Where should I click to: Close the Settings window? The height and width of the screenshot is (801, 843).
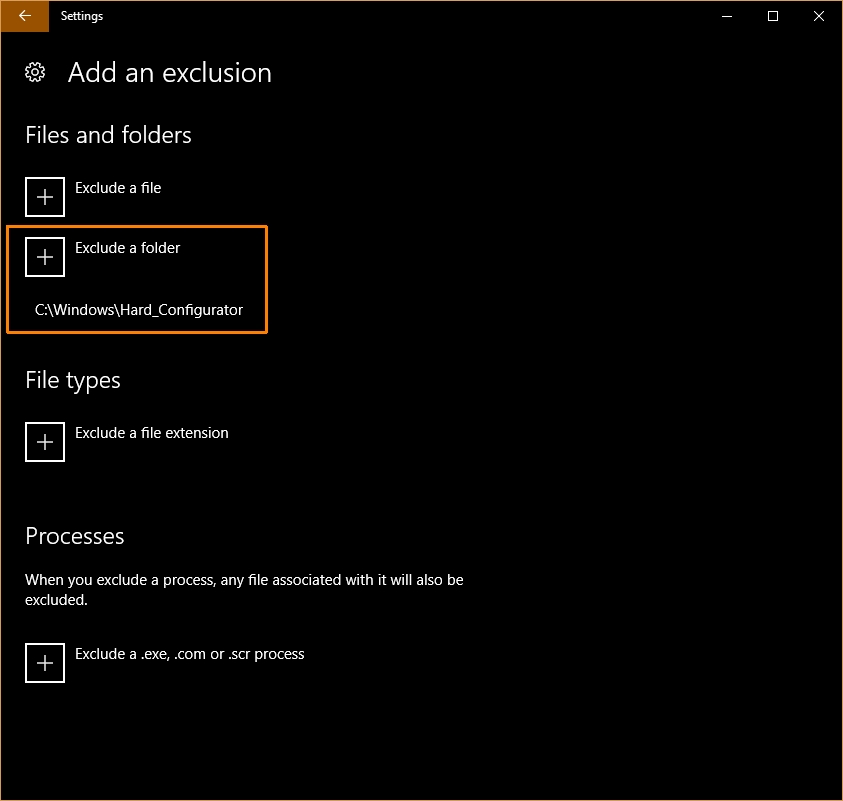point(819,16)
